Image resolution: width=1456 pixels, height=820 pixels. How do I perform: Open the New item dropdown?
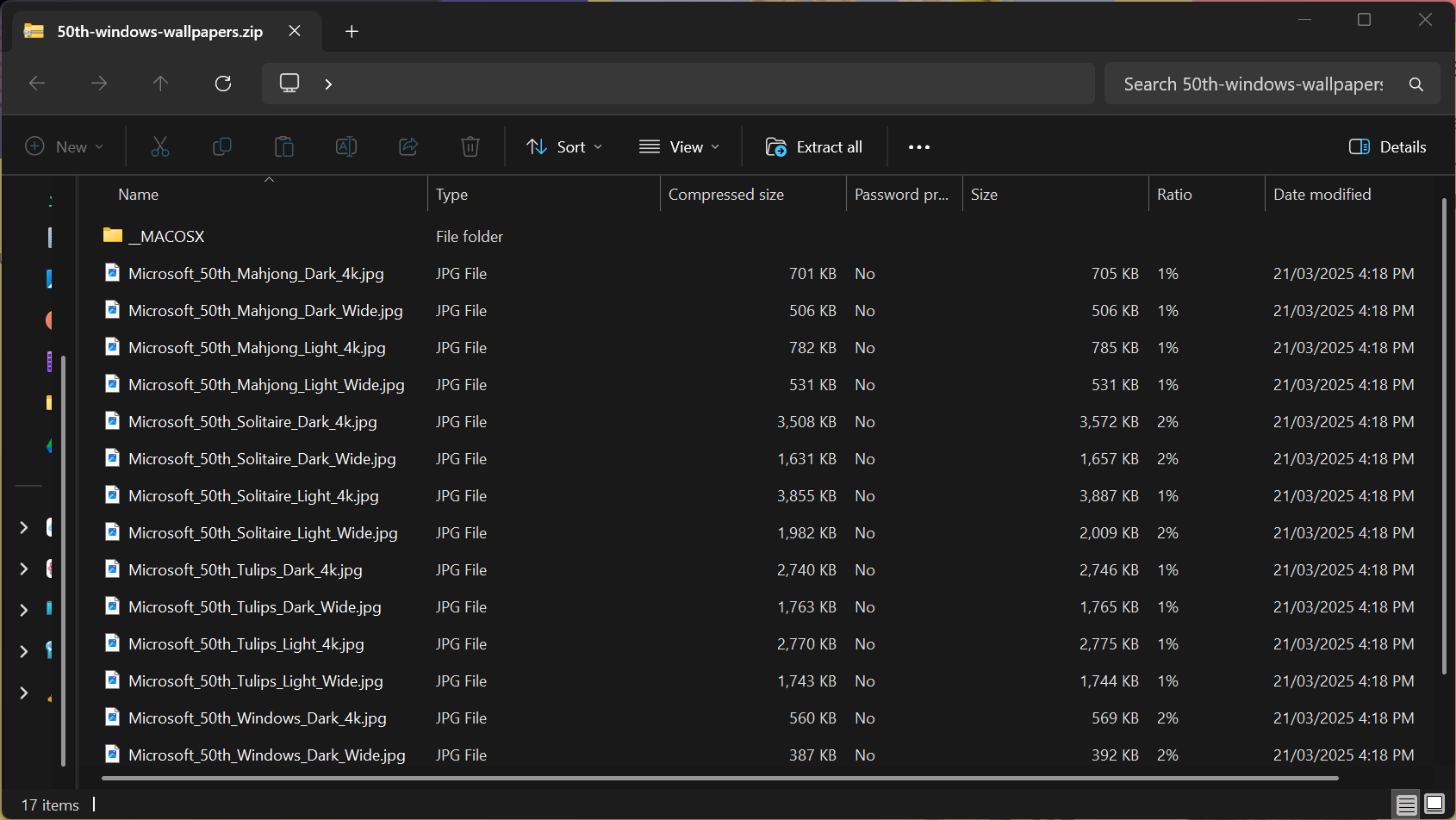[65, 147]
